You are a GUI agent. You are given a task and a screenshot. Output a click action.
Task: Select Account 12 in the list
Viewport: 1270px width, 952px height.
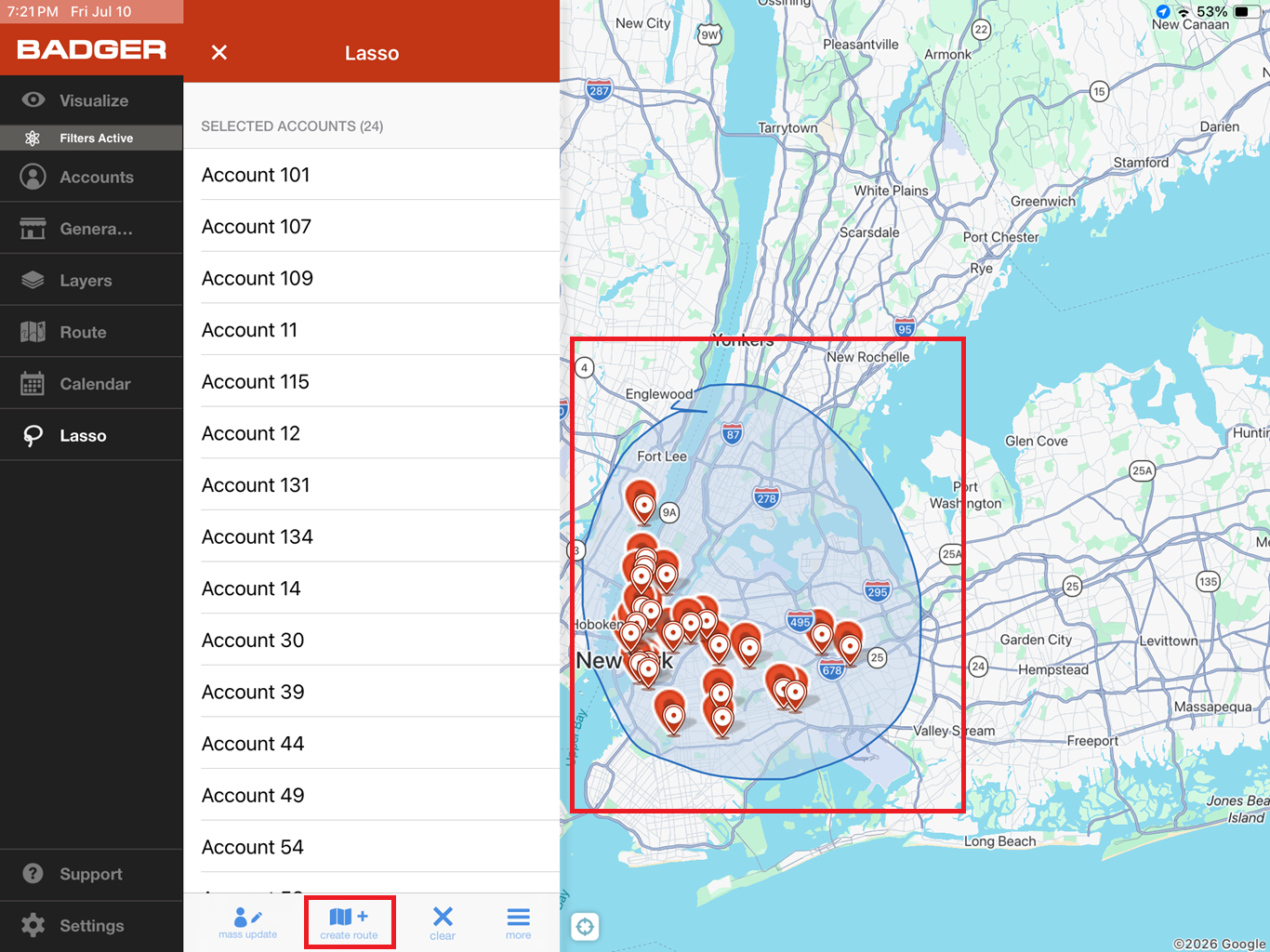(372, 433)
